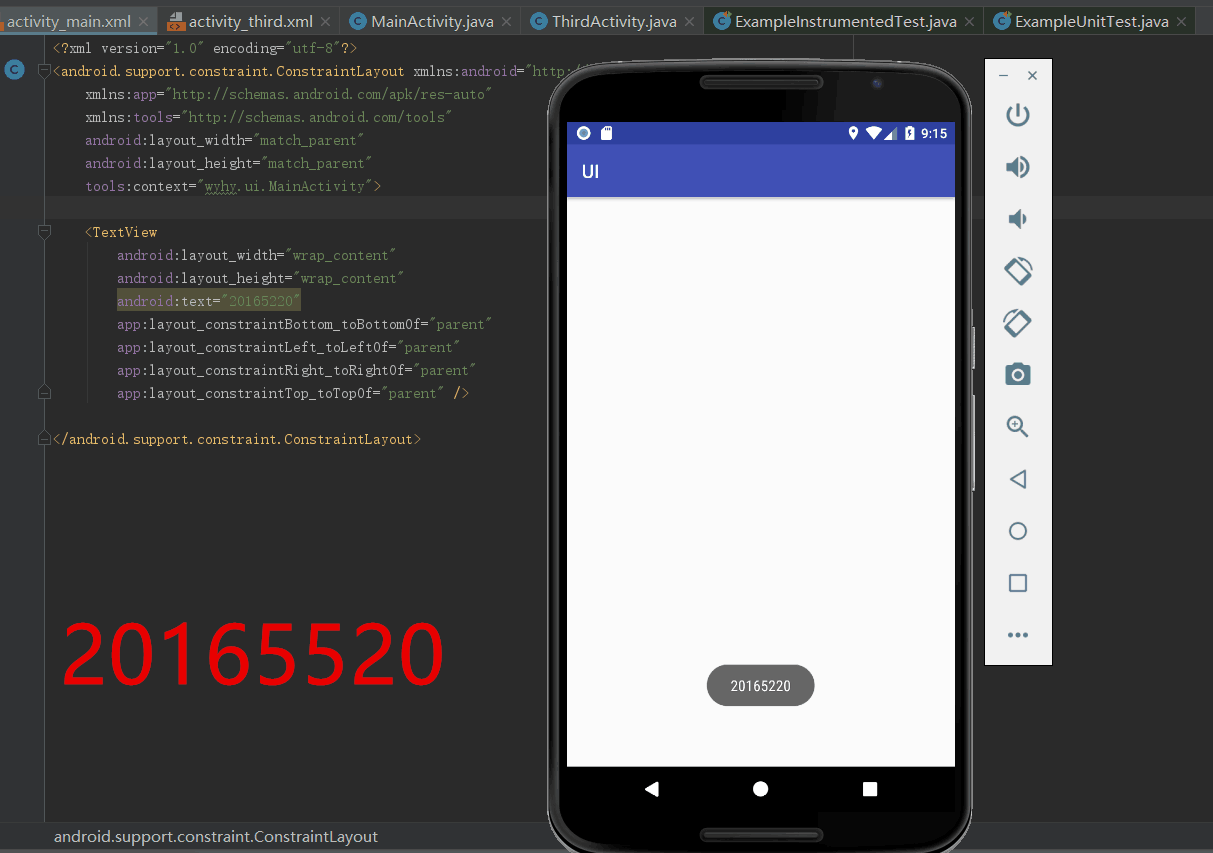Click the 20165220 toast on phone

[760, 686]
